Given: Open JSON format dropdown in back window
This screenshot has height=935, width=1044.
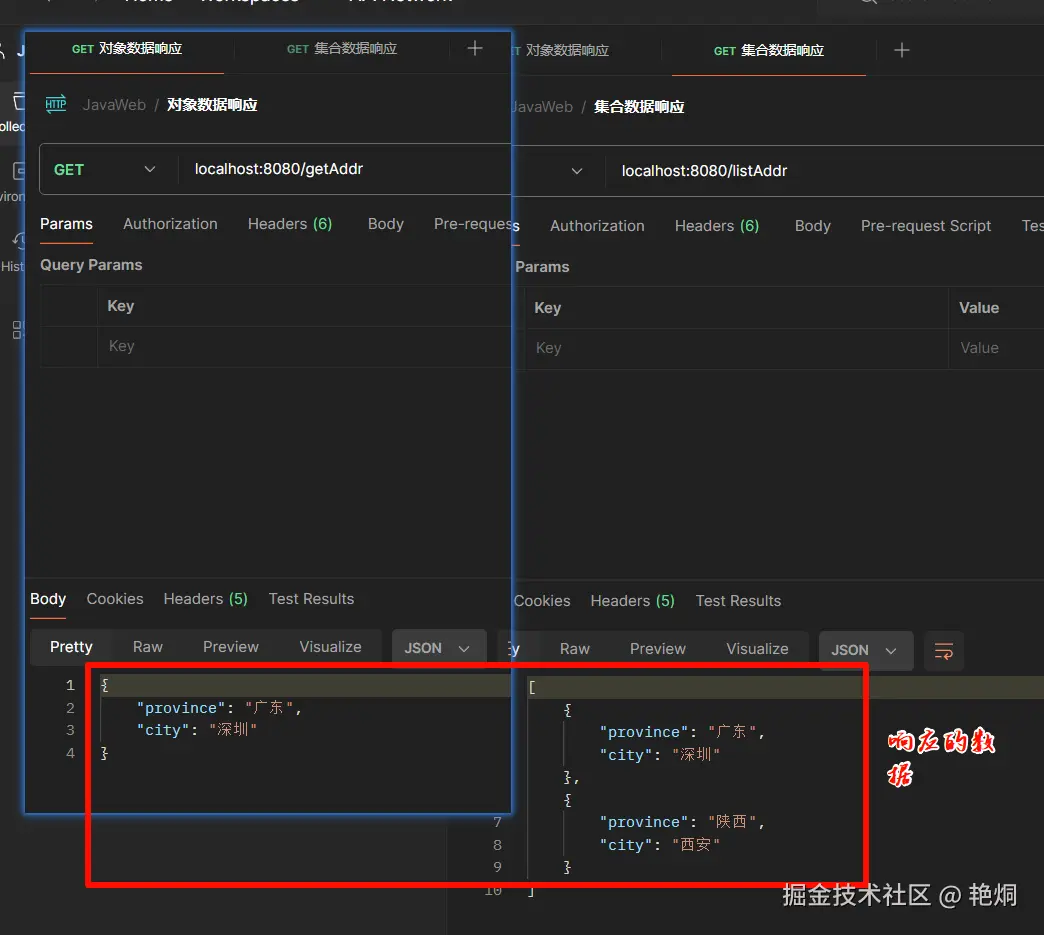Looking at the screenshot, I should 865,650.
